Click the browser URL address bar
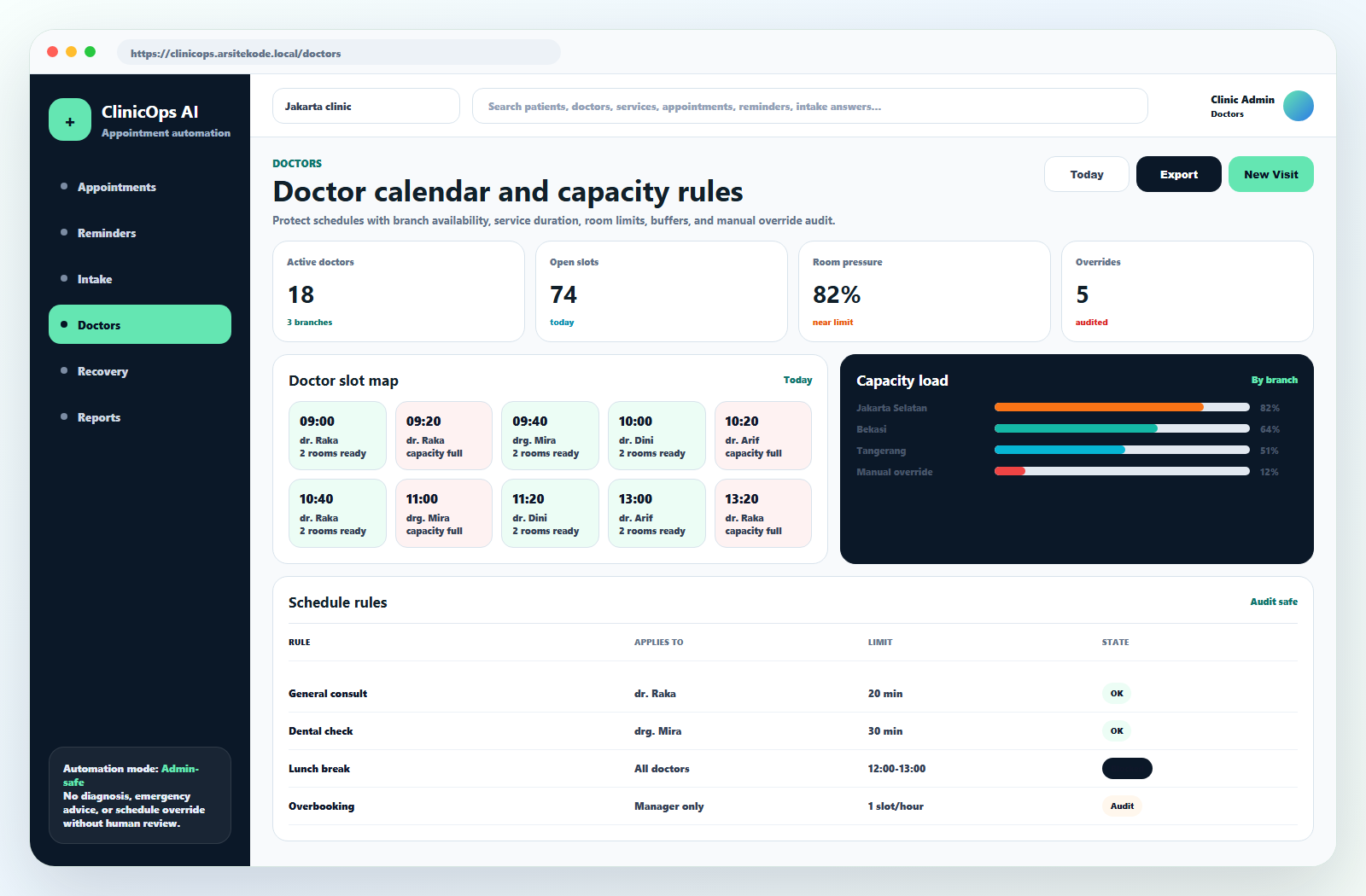The height and width of the screenshot is (896, 1366). pos(339,53)
